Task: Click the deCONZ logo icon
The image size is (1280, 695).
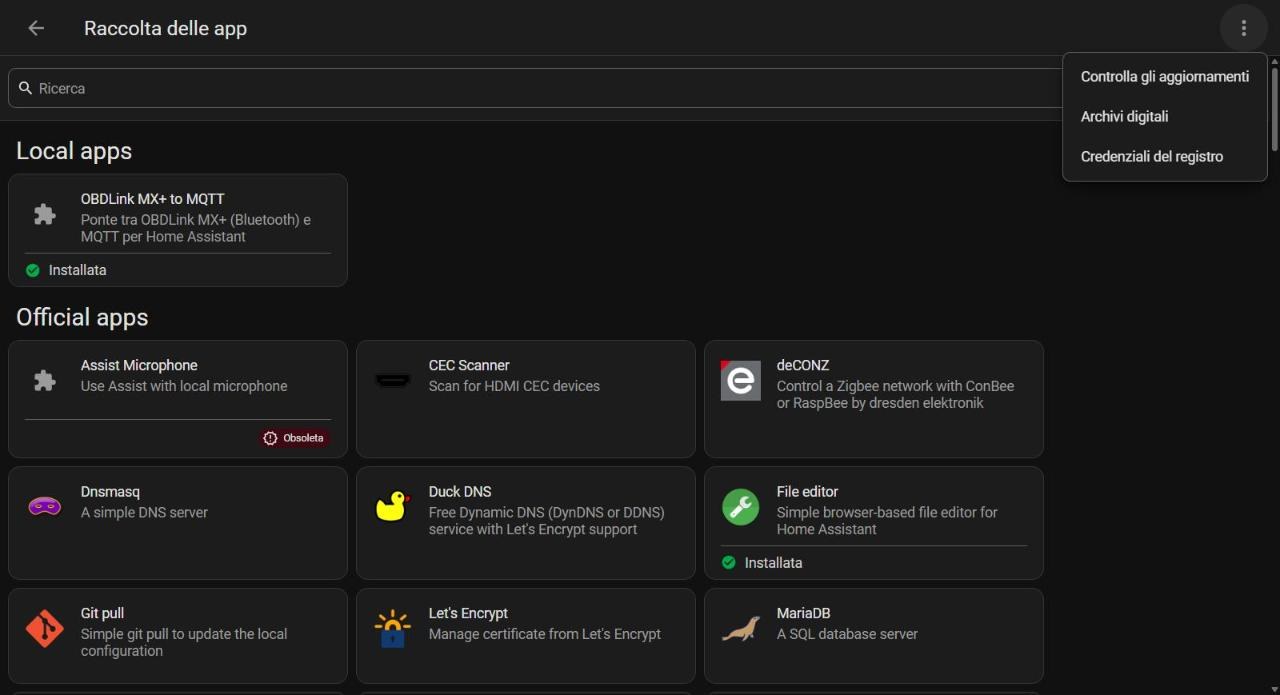Action: click(x=741, y=381)
